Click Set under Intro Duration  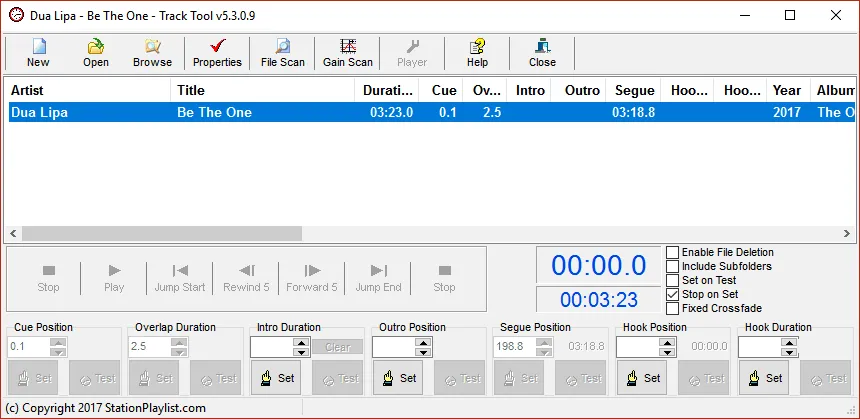(276, 378)
